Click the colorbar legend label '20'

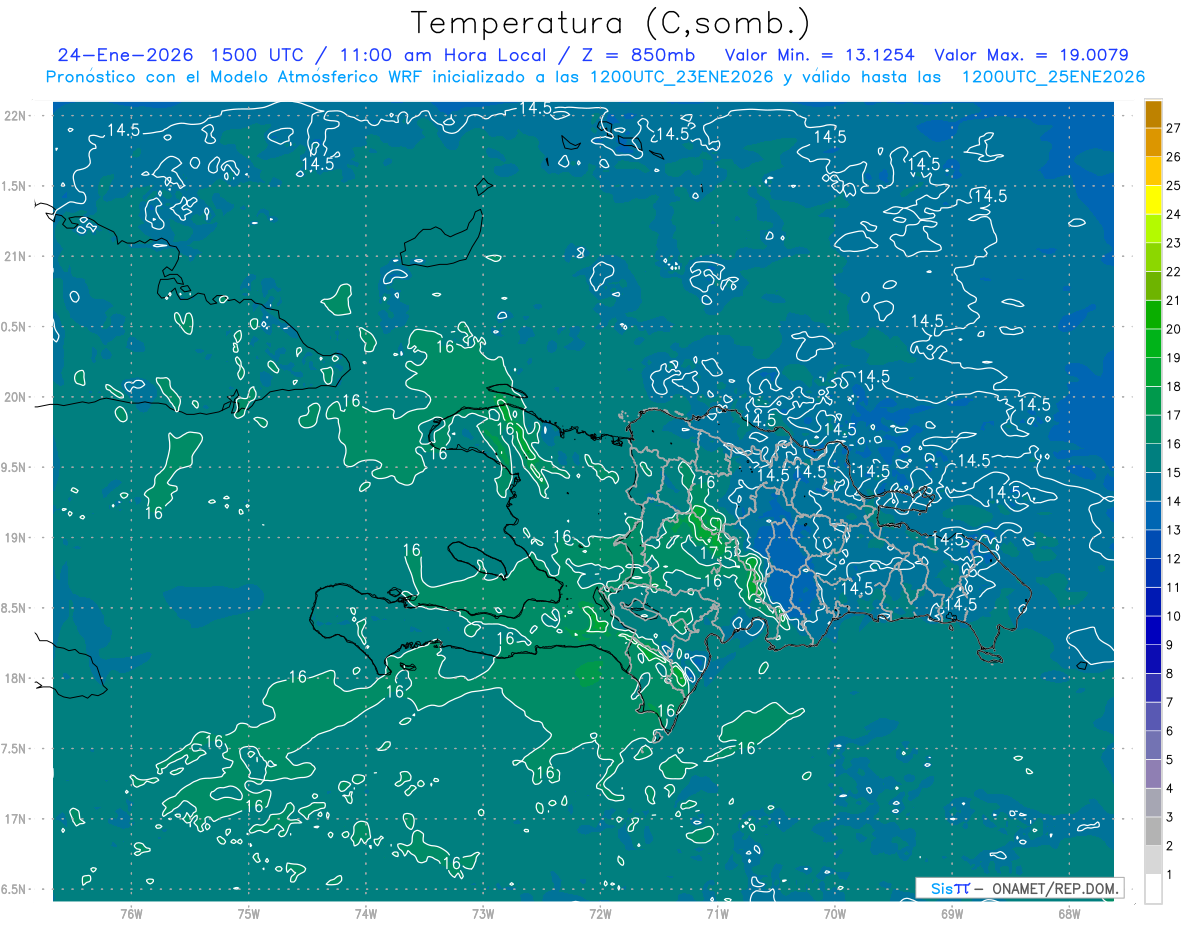(1173, 329)
